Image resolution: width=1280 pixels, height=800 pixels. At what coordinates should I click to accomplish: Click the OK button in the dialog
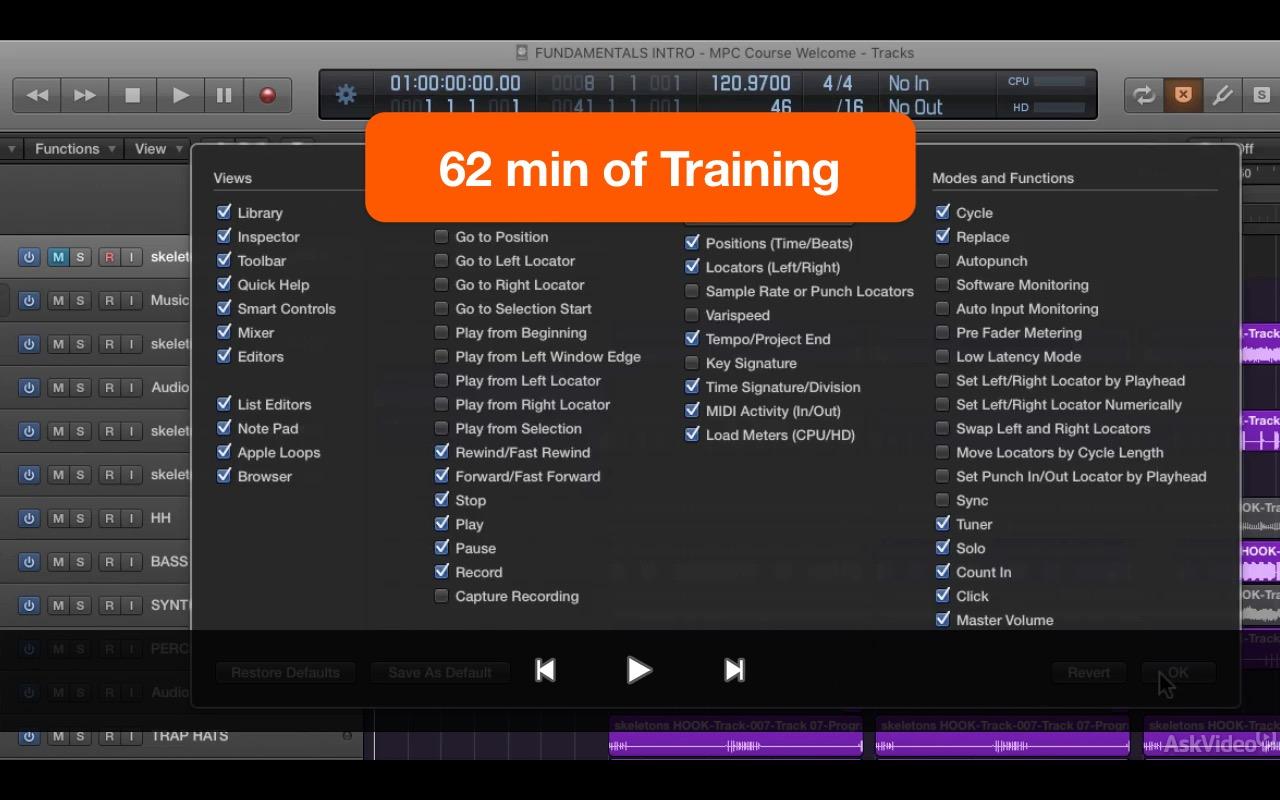(1178, 672)
